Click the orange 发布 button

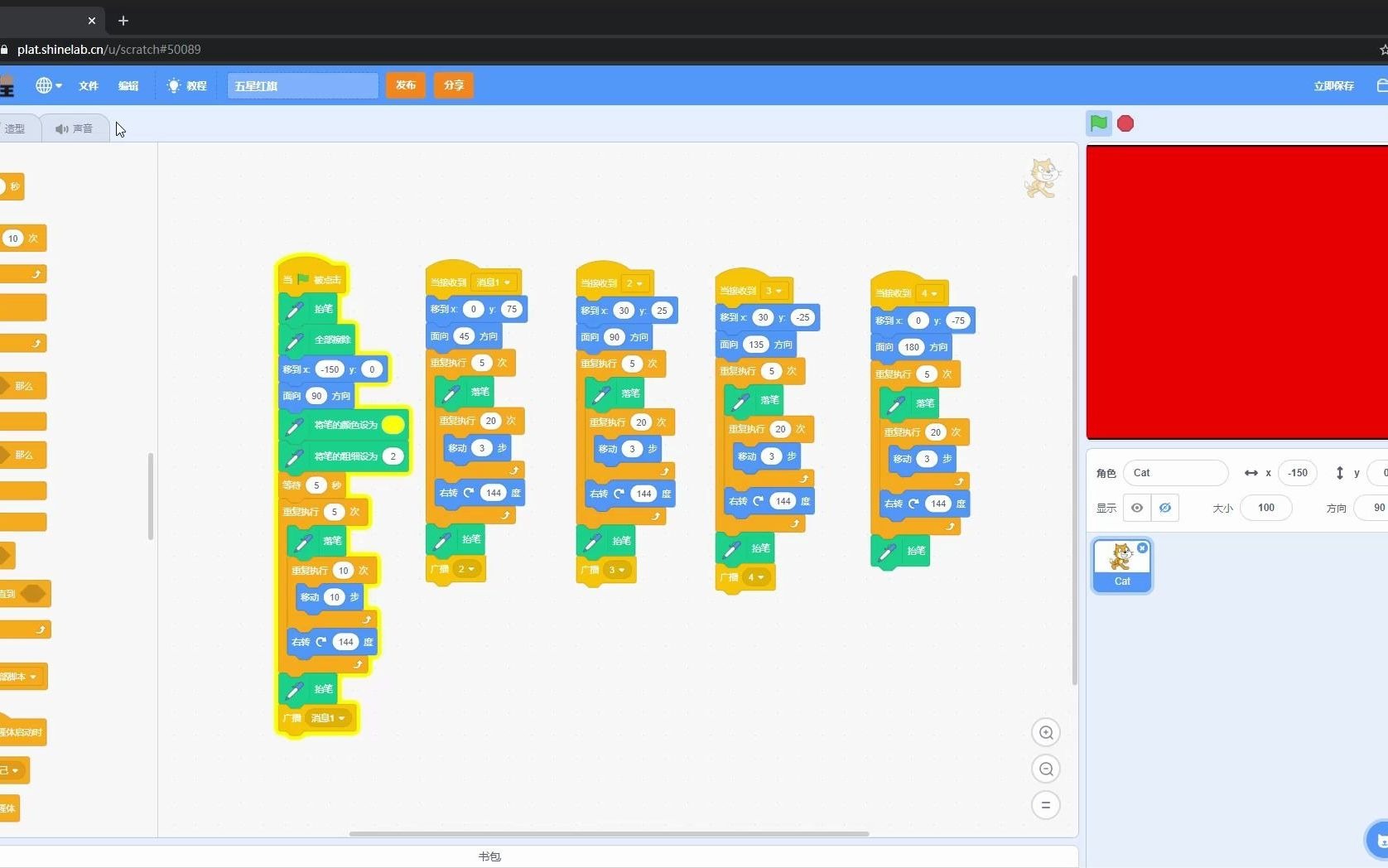click(405, 85)
